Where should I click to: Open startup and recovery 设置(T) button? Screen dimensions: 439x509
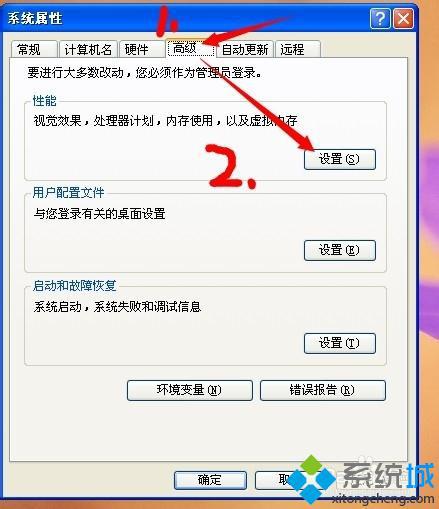[x=340, y=343]
